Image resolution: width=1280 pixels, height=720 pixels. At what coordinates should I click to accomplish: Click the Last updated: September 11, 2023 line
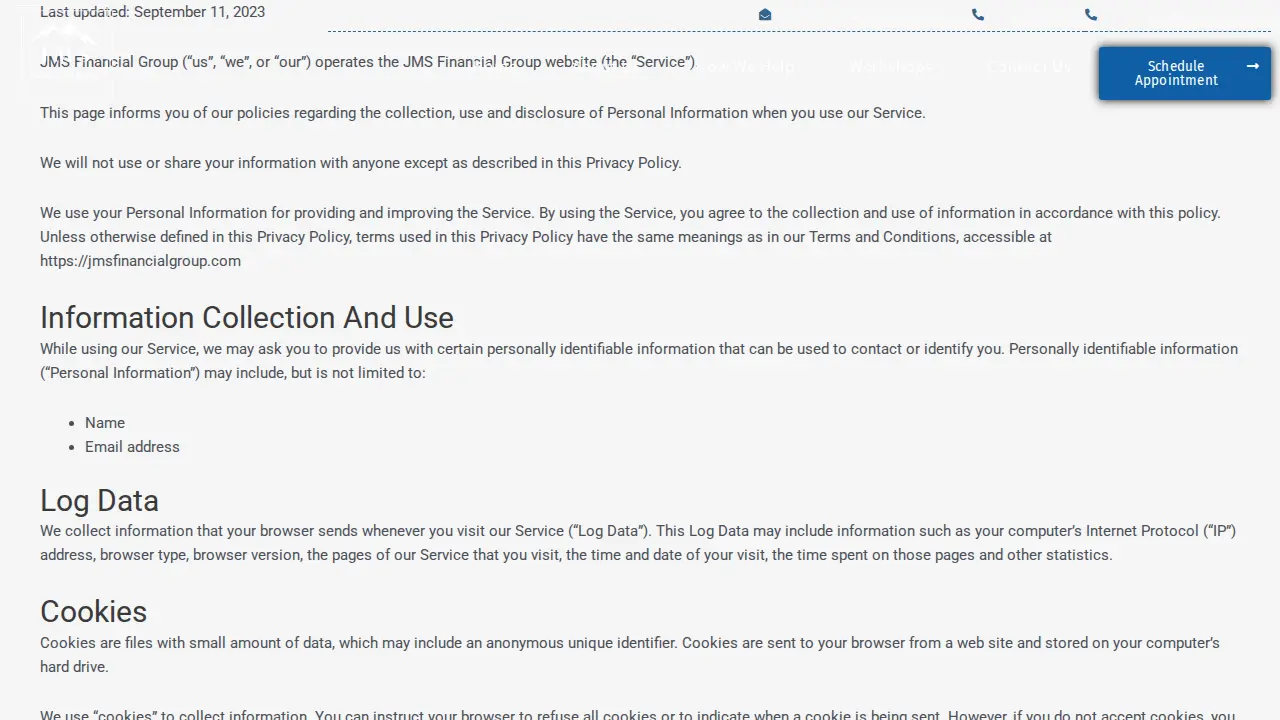[x=152, y=12]
